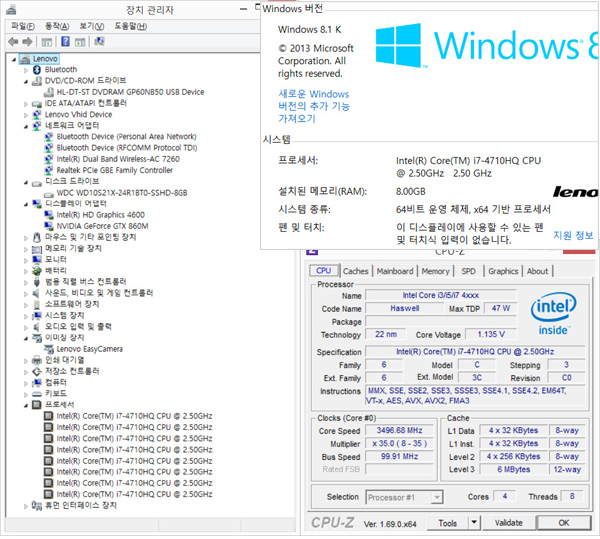Select the 범용 직렬 버스 컨트롤러 USB icon
This screenshot has width=600, height=539.
click(37, 282)
